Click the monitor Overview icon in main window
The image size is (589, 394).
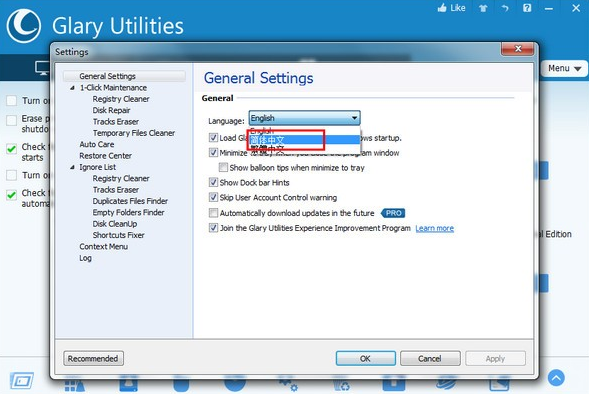[42, 68]
